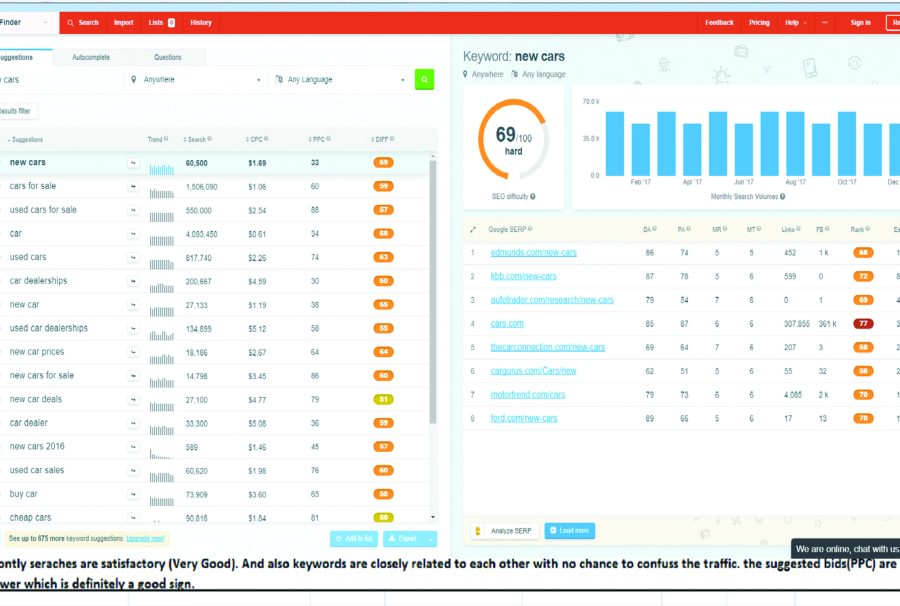Open ford.com/new-cars link
Image resolution: width=900 pixels, height=606 pixels.
point(523,418)
